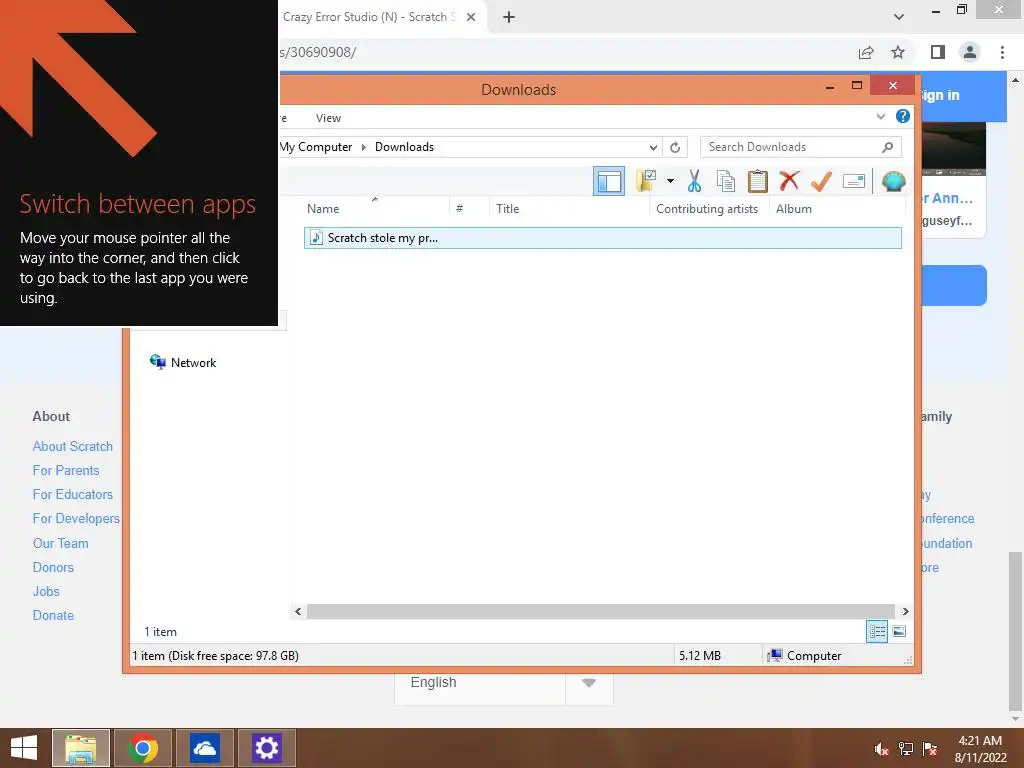
Task: Open Chrome three-dot menu
Action: click(x=1002, y=52)
